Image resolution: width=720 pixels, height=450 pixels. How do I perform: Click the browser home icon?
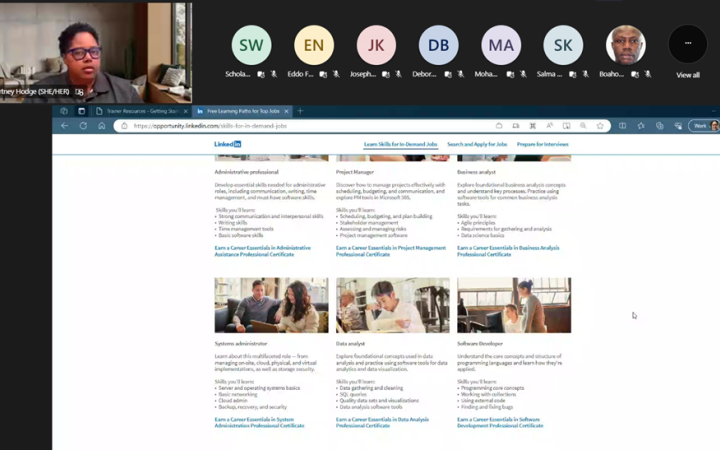tap(101, 126)
